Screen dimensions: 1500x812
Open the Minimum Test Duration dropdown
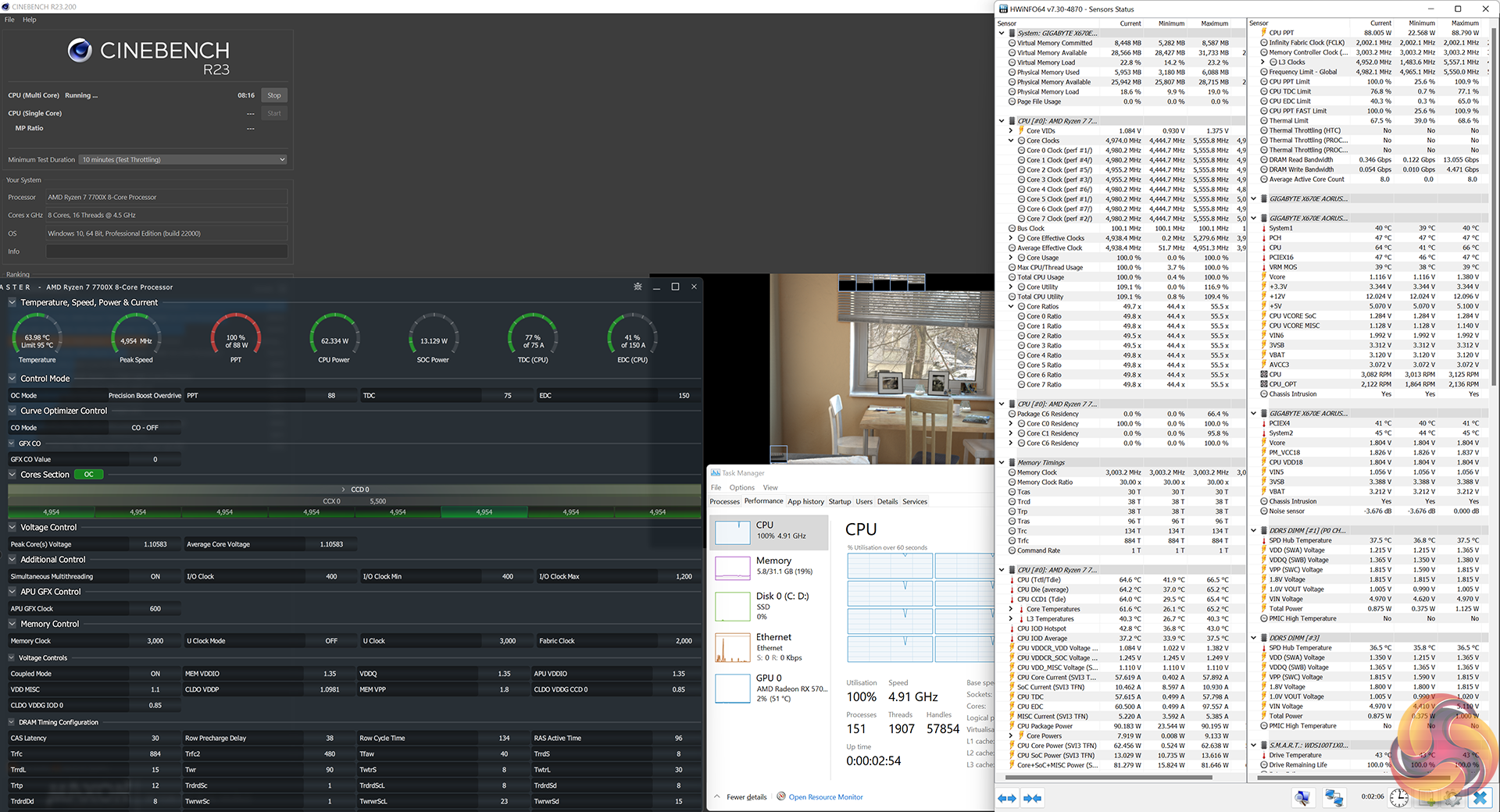pyautogui.click(x=184, y=159)
